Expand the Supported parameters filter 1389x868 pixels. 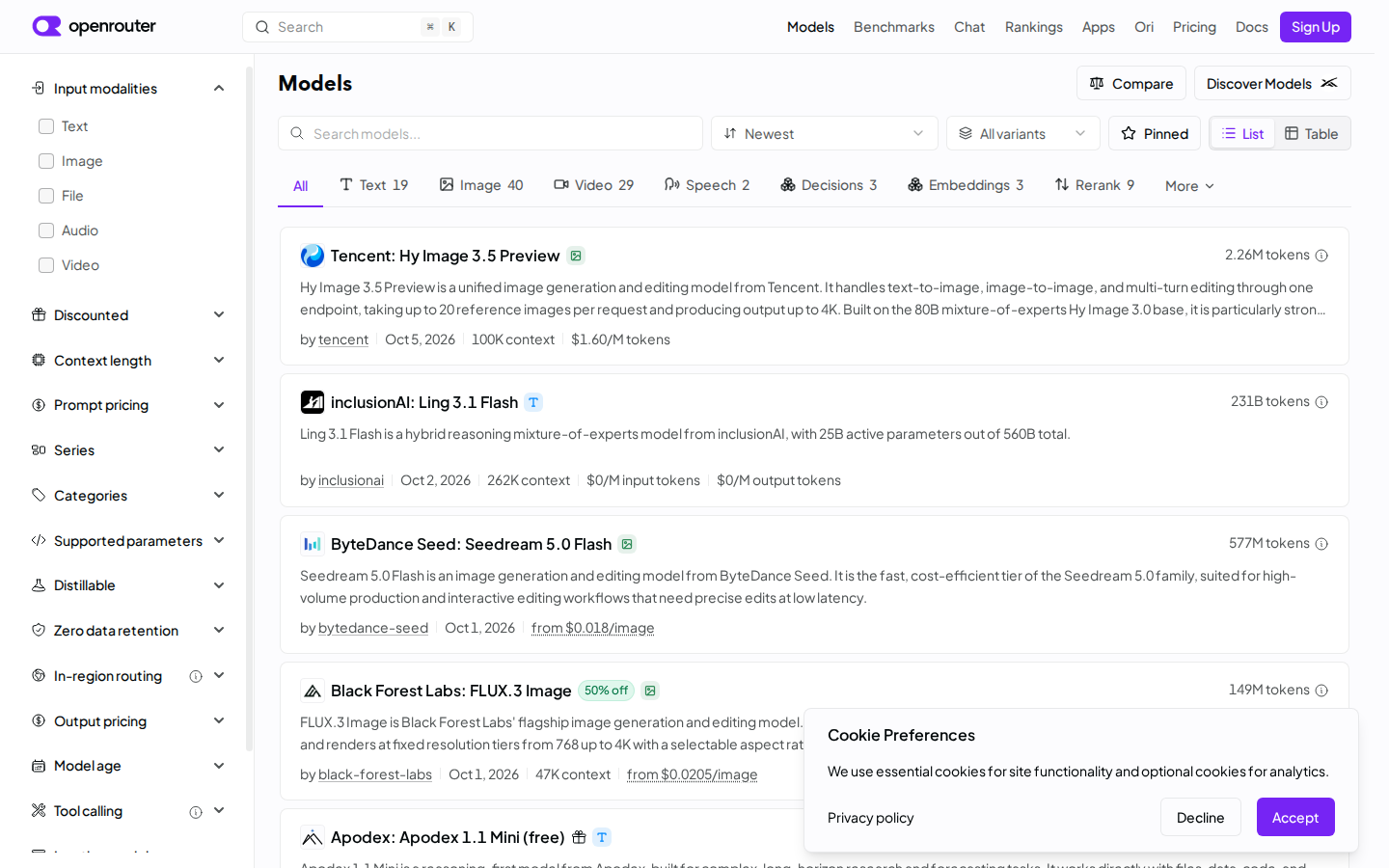[x=219, y=540]
